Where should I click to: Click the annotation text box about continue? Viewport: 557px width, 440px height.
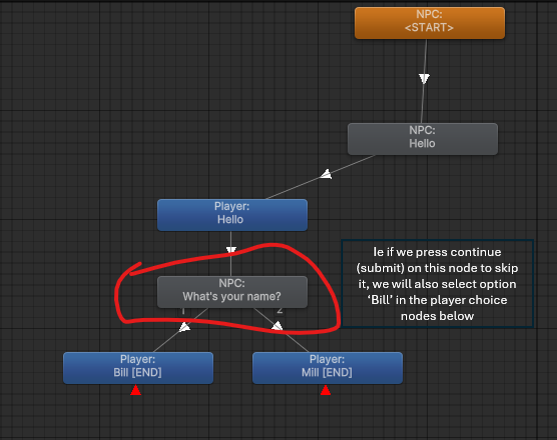(x=437, y=283)
